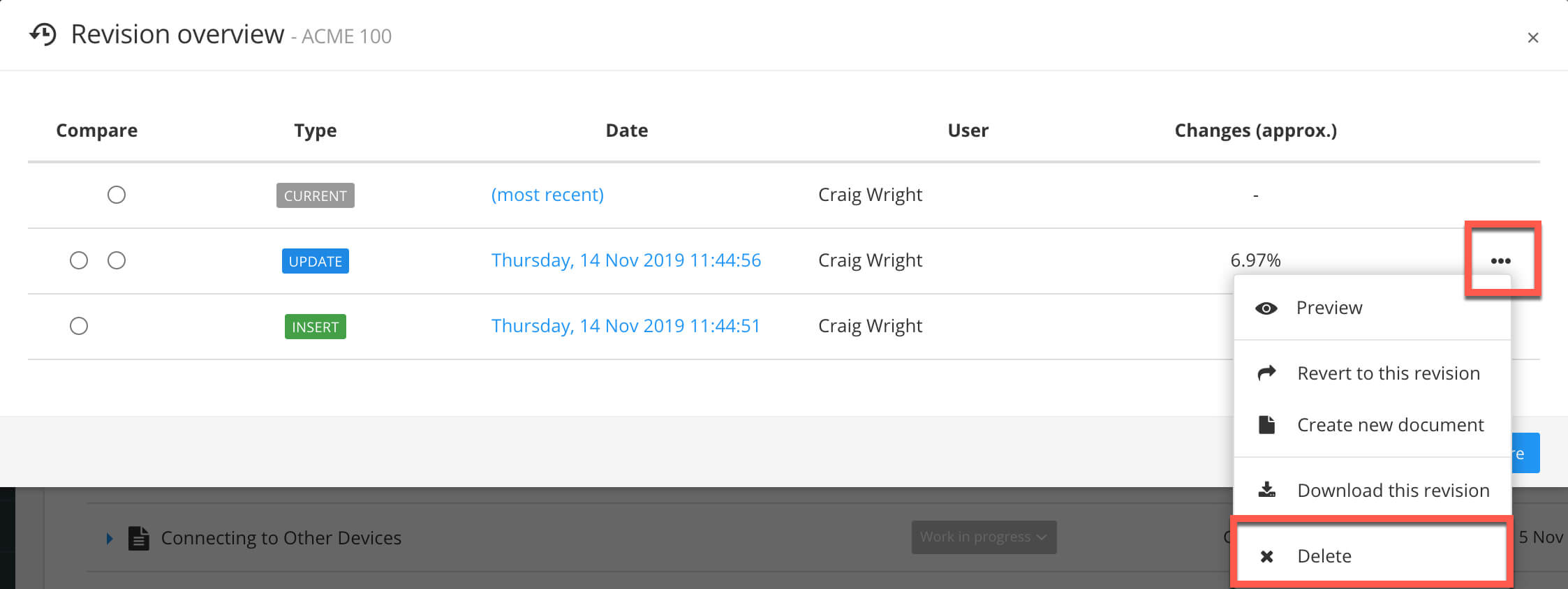Screen dimensions: 1568x589
Task: Open the 11:44:56 revision date link
Action: (626, 260)
